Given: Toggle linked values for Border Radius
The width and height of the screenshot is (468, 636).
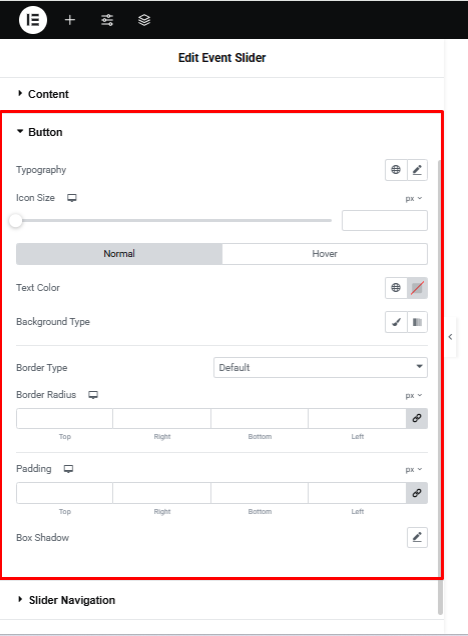Looking at the screenshot, I should pos(417,418).
